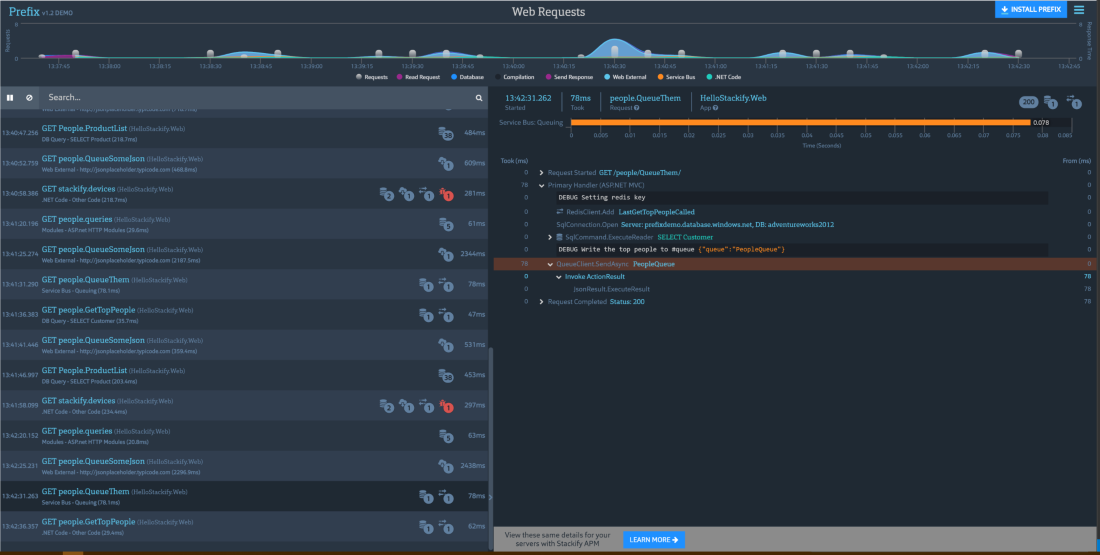Viewport: 1100px width, 555px height.
Task: Toggle the Compilation legend entry
Action: coord(515,77)
